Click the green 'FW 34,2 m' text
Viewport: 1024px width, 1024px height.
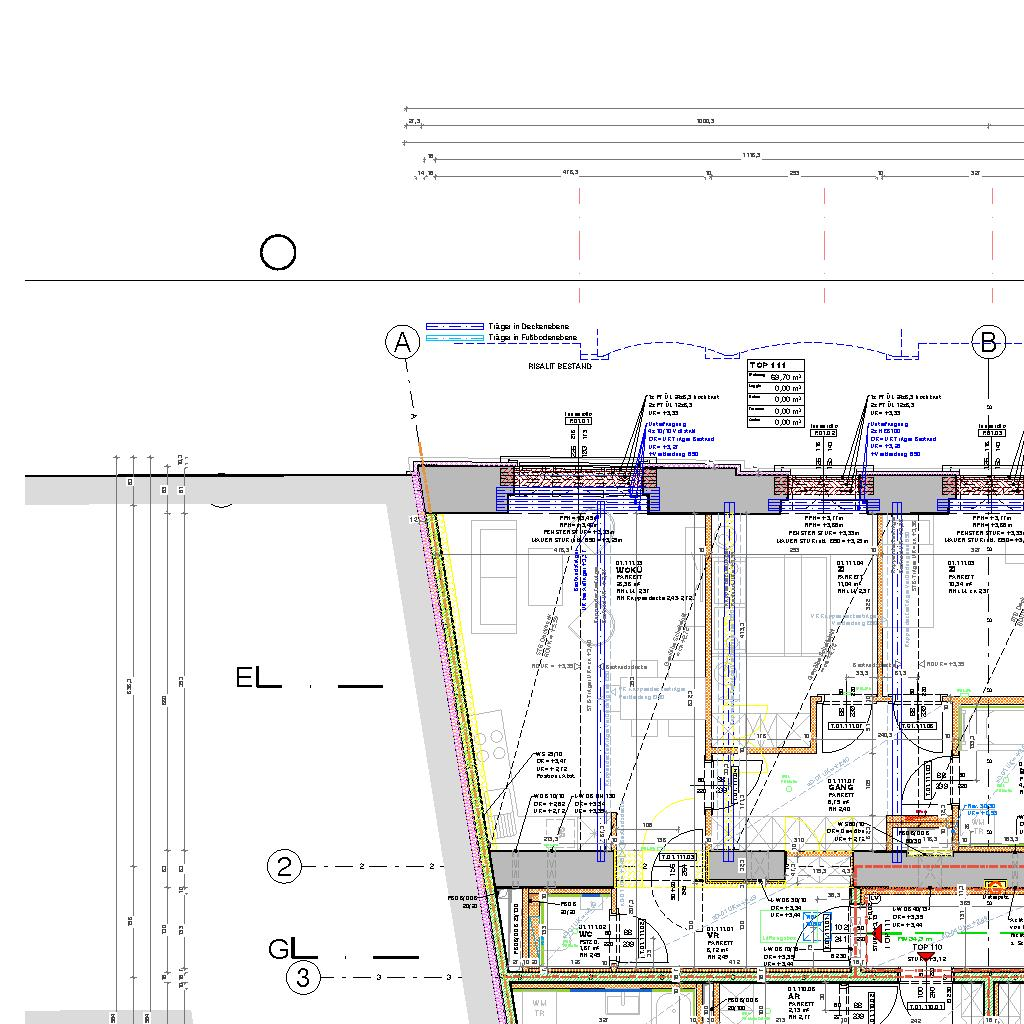(x=915, y=938)
